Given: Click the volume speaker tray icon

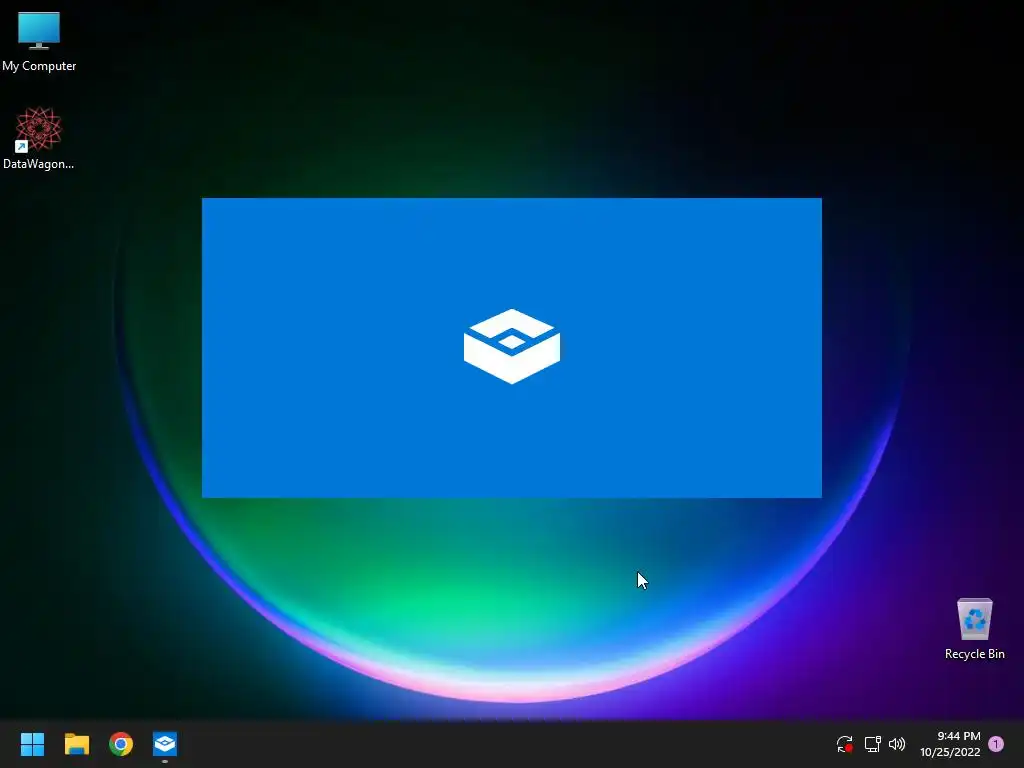Looking at the screenshot, I should [x=897, y=744].
